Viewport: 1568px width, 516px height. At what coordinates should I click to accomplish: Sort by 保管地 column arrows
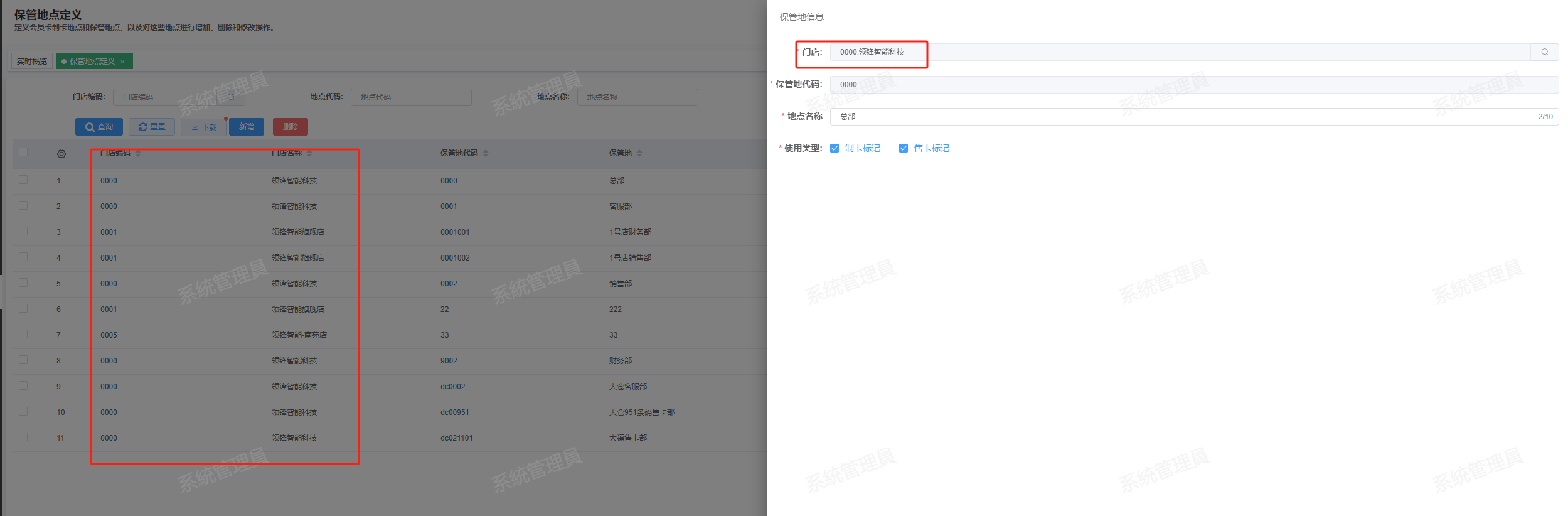pyautogui.click(x=639, y=153)
